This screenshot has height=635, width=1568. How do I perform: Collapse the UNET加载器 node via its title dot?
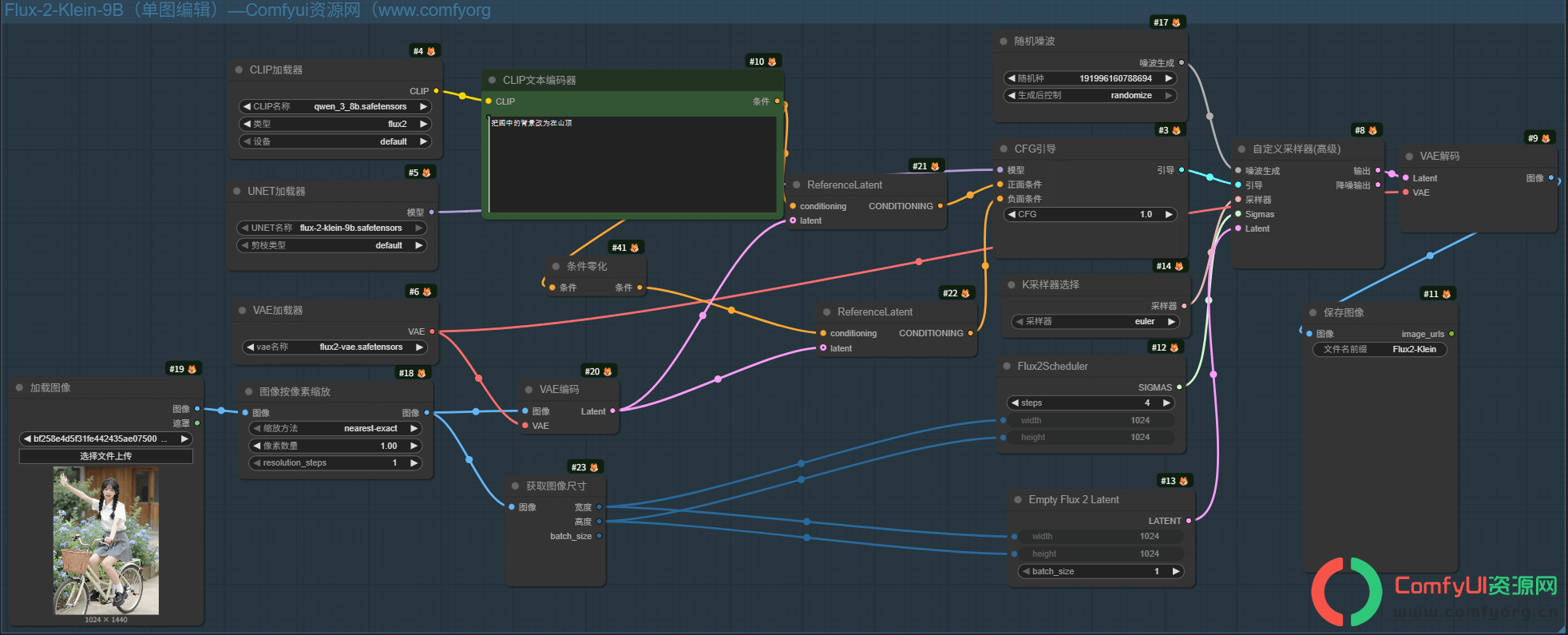[x=237, y=191]
